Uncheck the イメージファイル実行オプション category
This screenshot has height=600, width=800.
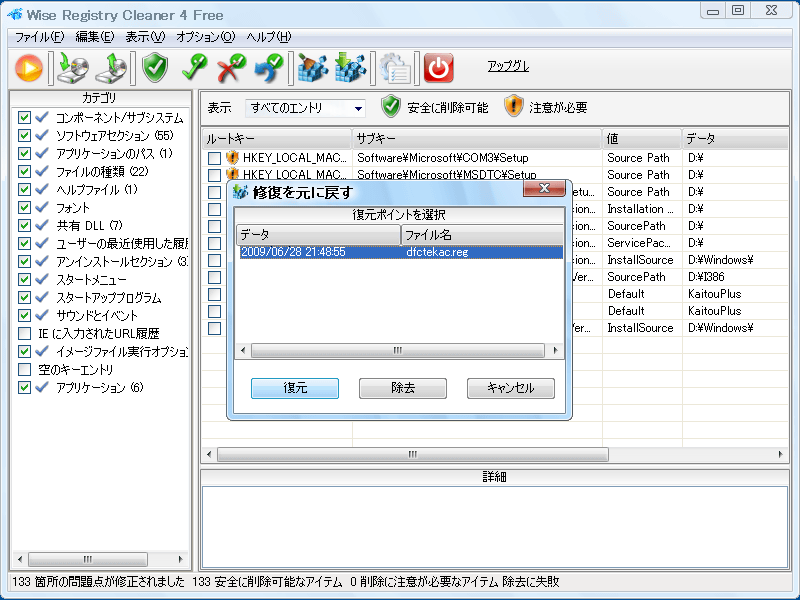click(x=24, y=351)
